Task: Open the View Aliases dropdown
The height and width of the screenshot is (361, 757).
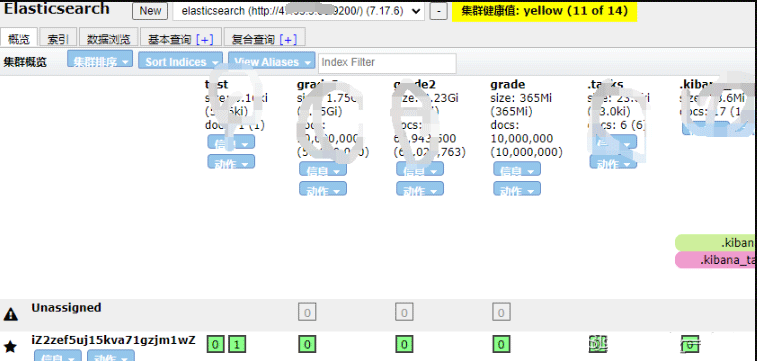Action: click(272, 62)
